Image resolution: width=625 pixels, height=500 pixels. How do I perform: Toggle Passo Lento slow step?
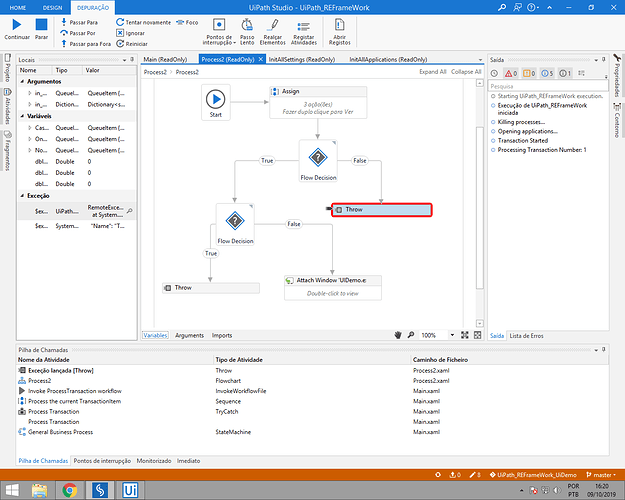click(x=247, y=31)
